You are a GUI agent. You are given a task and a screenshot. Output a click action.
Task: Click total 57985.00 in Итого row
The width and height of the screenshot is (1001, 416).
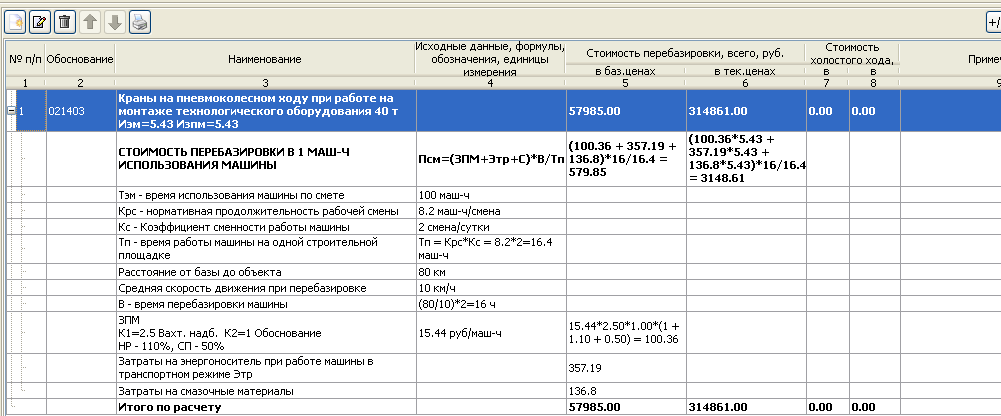pos(626,407)
